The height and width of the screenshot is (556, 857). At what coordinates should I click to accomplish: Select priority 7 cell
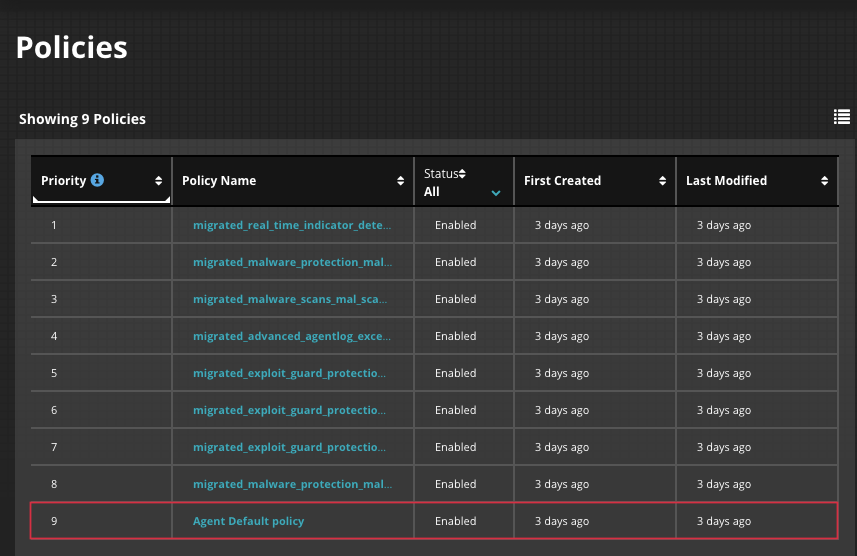pos(101,447)
